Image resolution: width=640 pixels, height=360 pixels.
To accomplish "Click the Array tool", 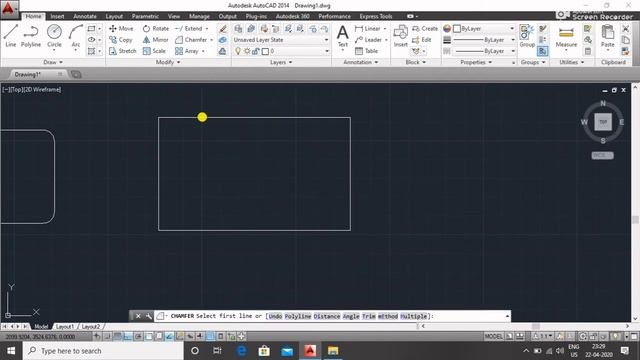I will (187, 51).
